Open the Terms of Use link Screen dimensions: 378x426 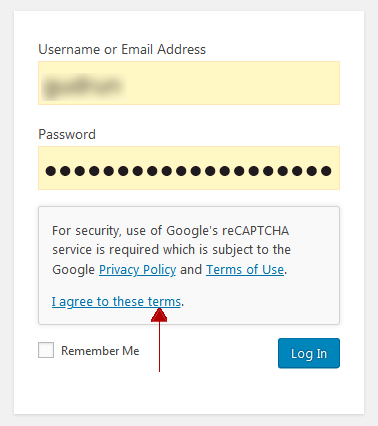coord(245,269)
